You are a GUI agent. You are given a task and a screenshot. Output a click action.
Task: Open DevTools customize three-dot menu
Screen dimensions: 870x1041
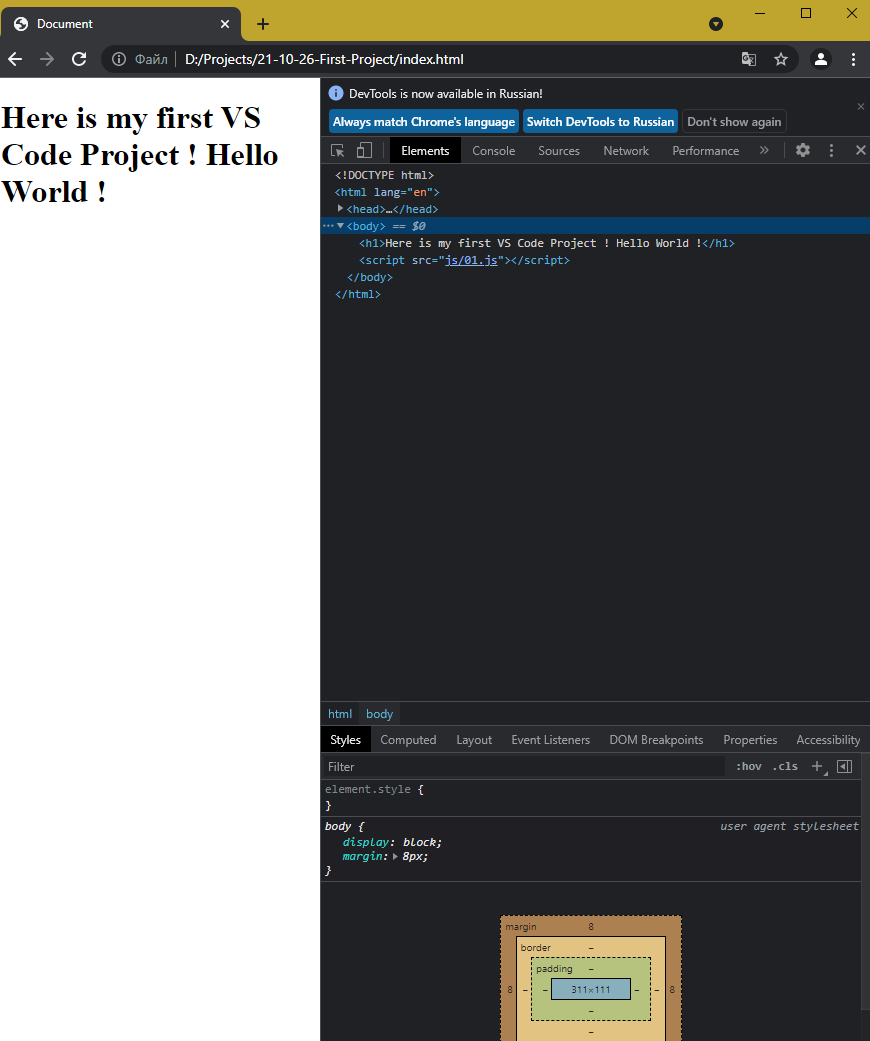click(831, 150)
